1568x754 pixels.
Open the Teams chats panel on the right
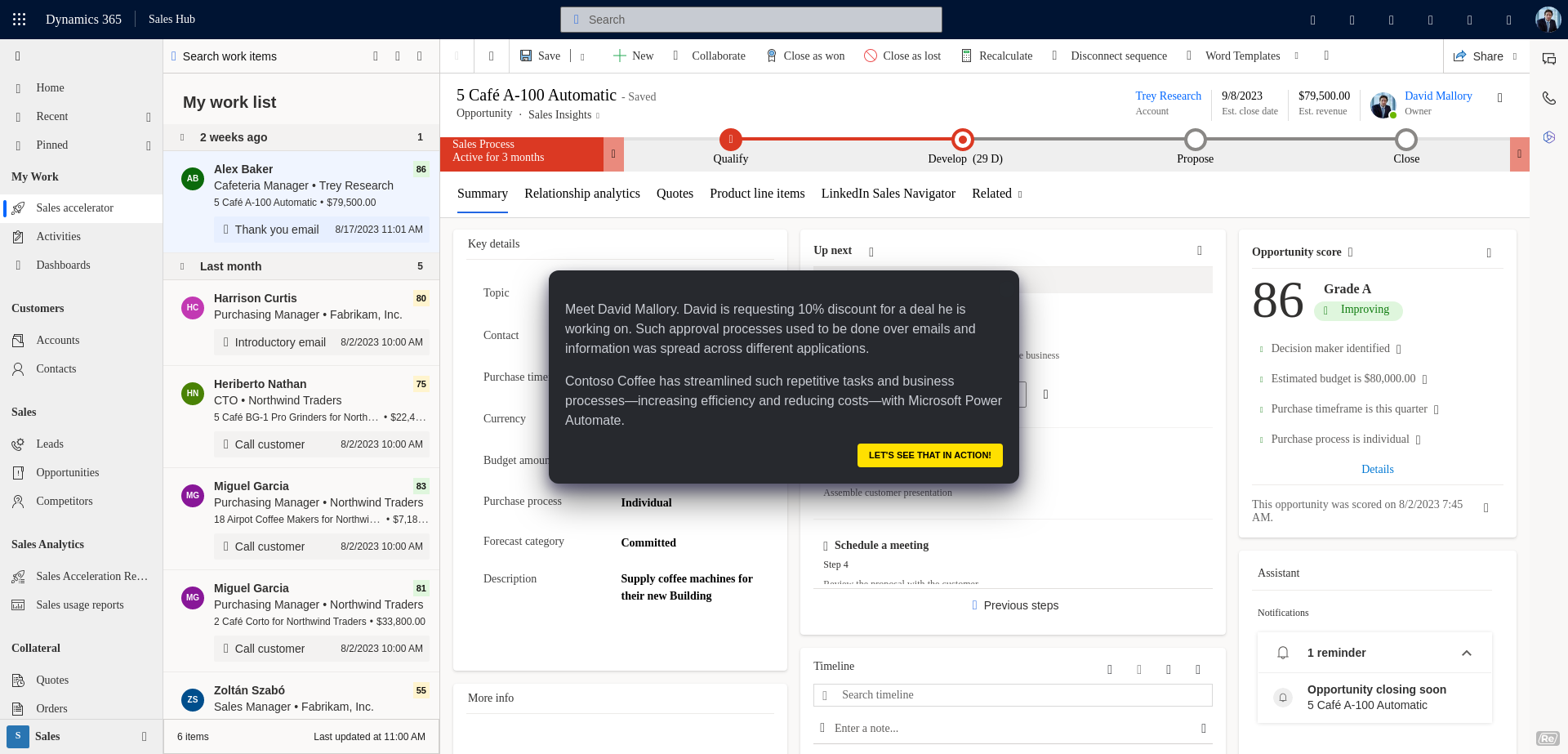1549,59
